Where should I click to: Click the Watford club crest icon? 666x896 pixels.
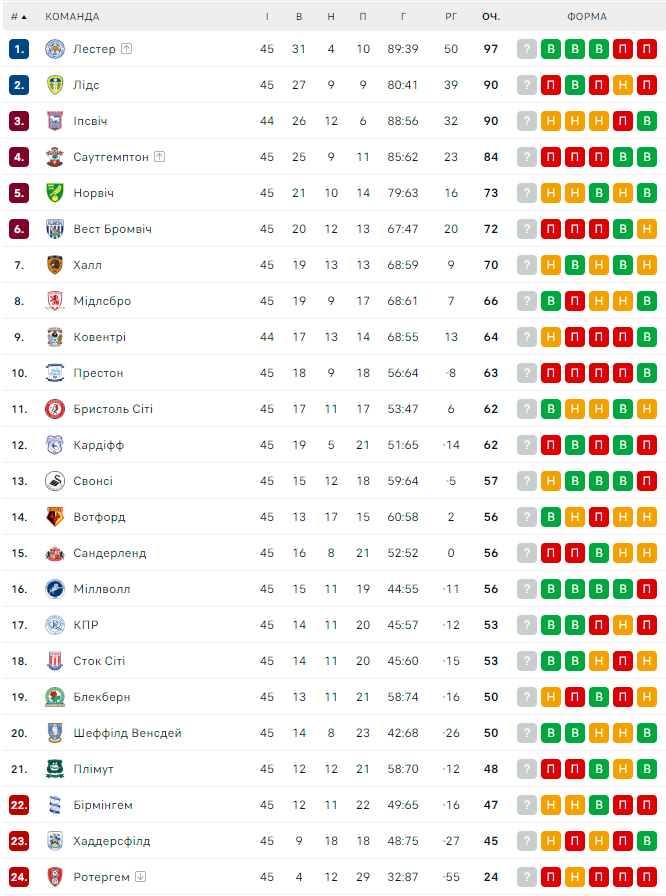(x=55, y=517)
